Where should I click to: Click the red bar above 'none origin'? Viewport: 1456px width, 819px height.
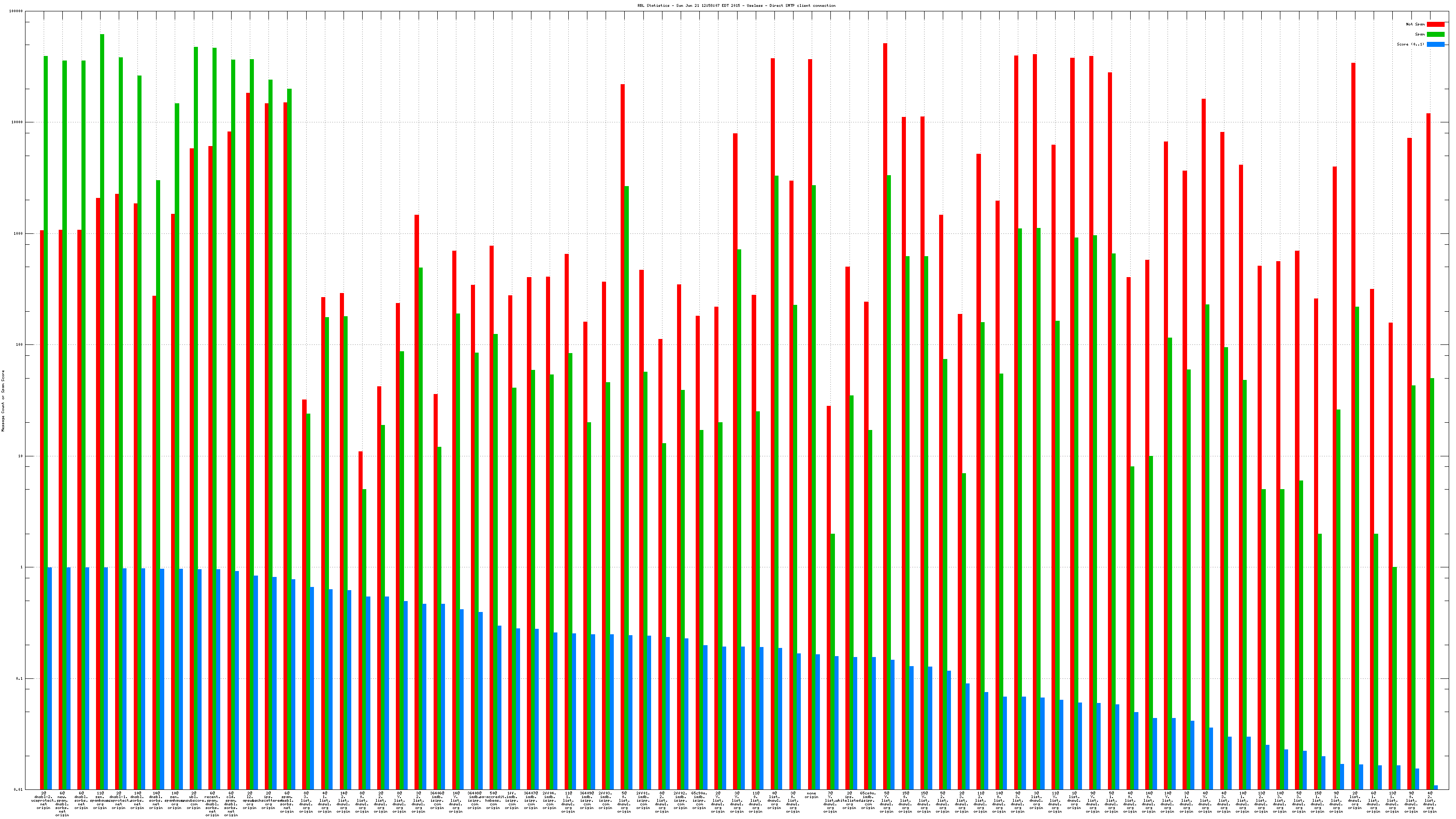point(810,396)
